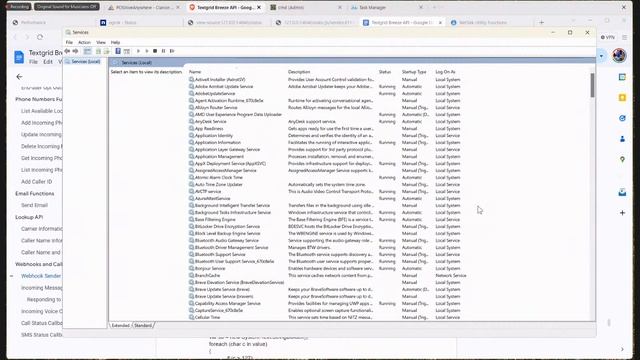Open Calendar icon in Docs side panel

click(x=622, y=77)
